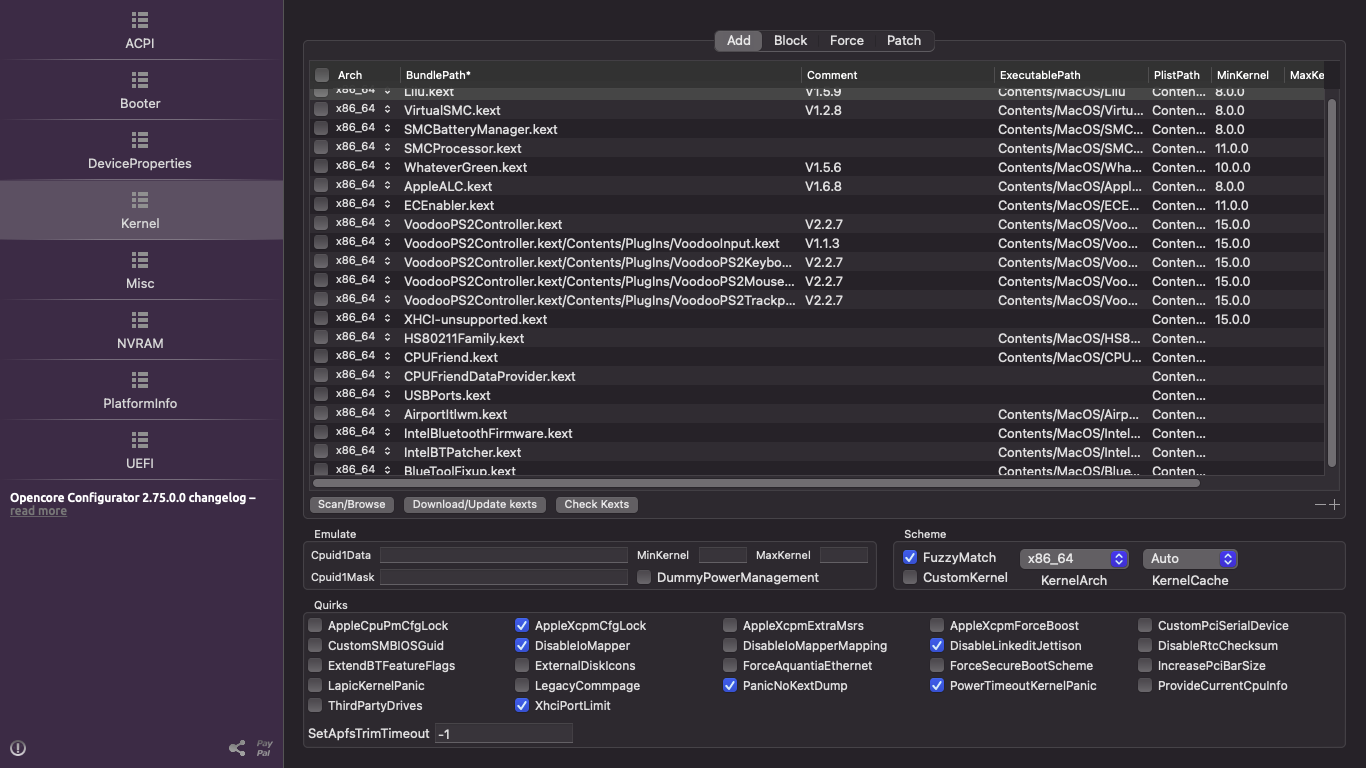The height and width of the screenshot is (768, 1366).
Task: Open the UEFI section
Action: (x=140, y=450)
